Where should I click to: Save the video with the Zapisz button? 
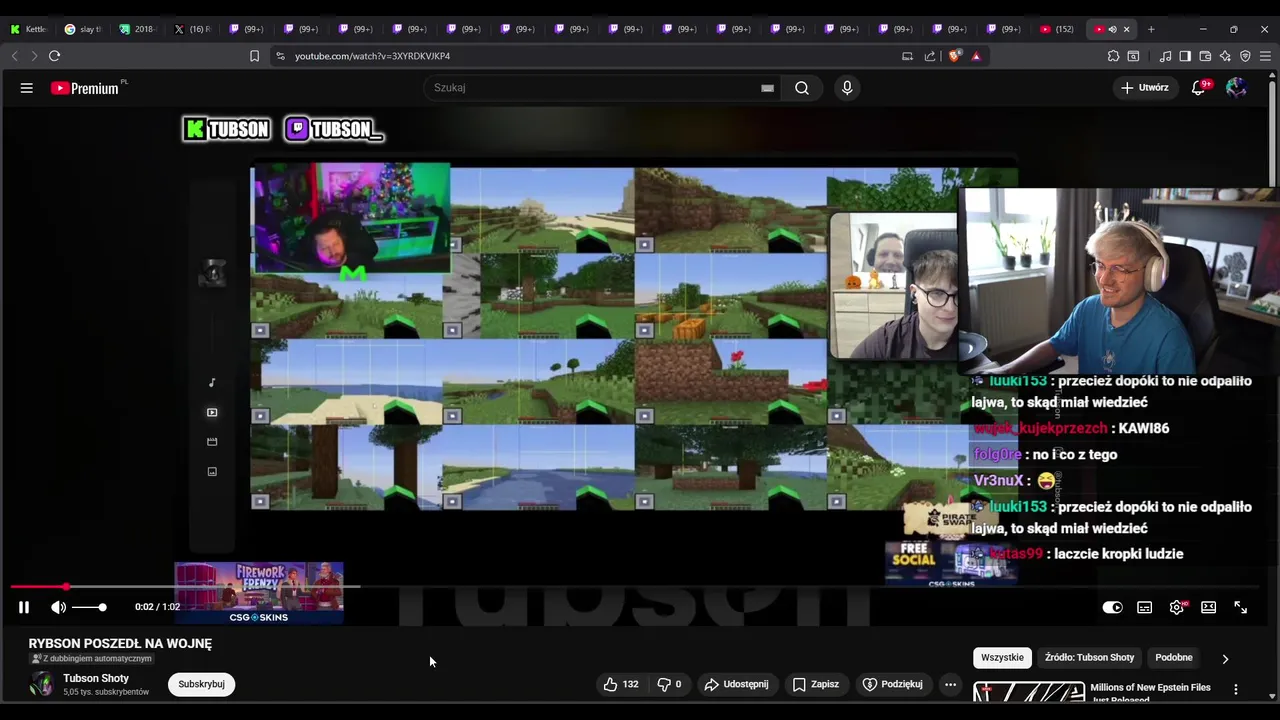pyautogui.click(x=815, y=684)
